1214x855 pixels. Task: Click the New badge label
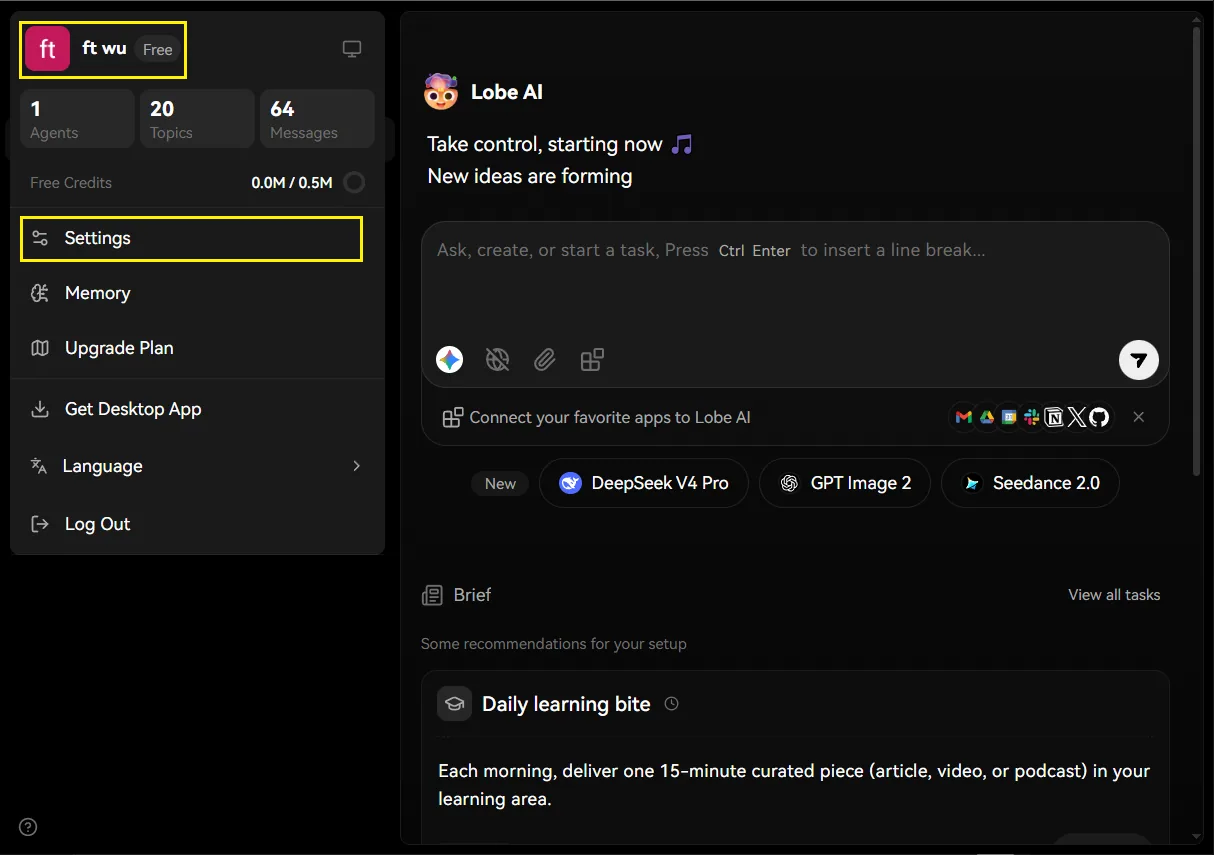coord(500,483)
